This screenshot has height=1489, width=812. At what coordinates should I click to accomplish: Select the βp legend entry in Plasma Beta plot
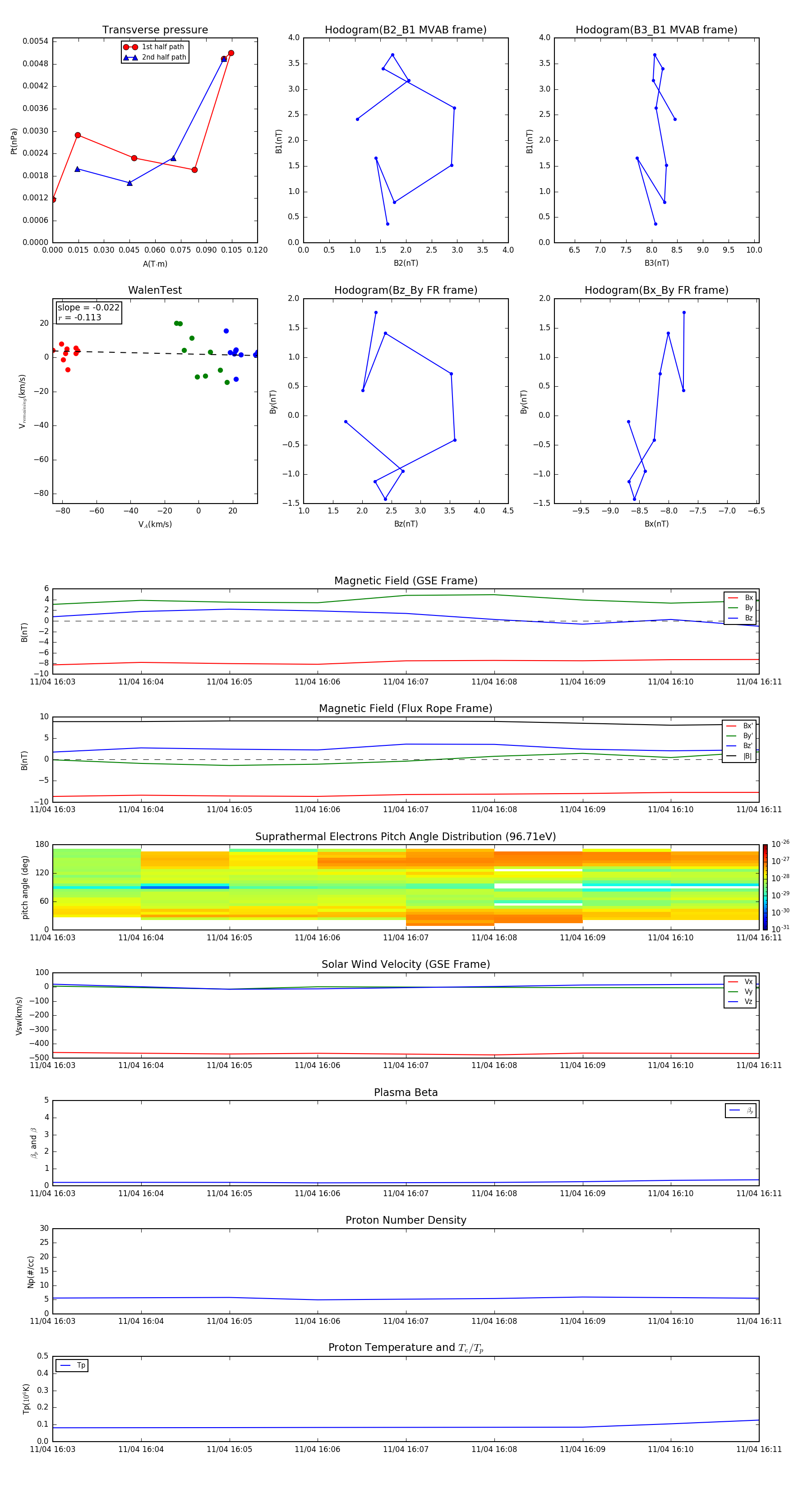(741, 1110)
